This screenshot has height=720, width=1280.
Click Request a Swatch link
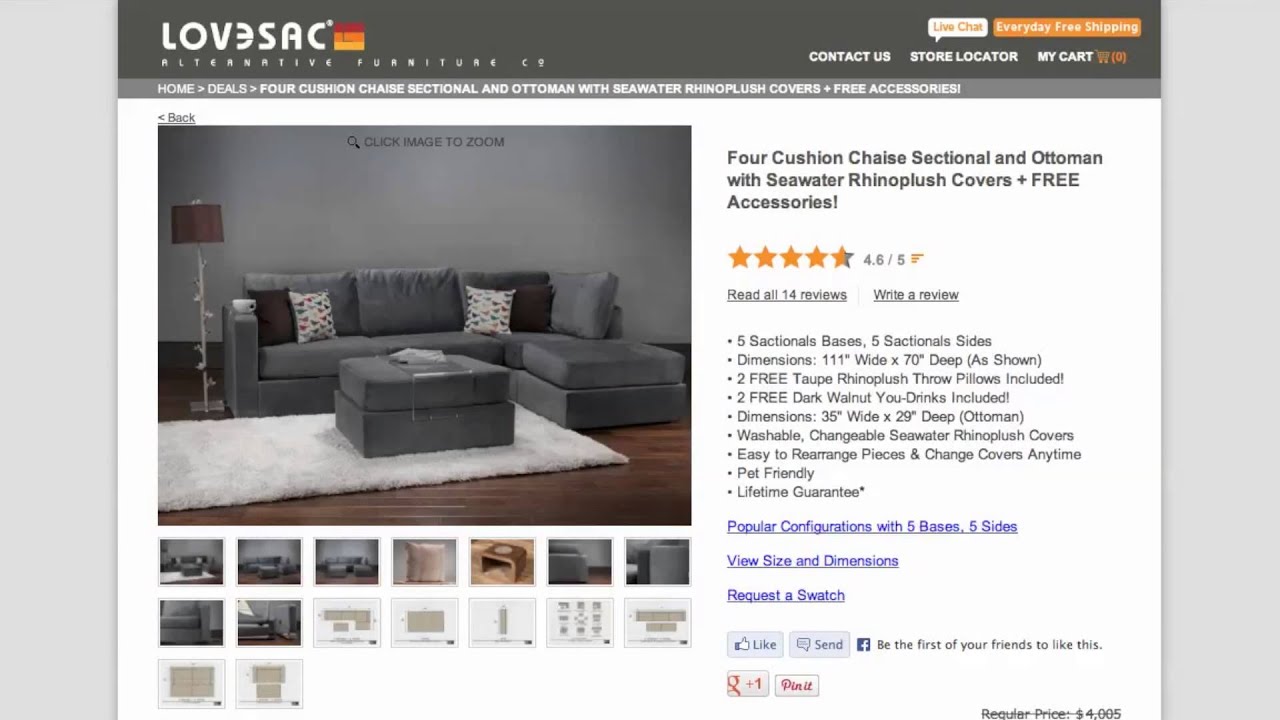point(786,595)
